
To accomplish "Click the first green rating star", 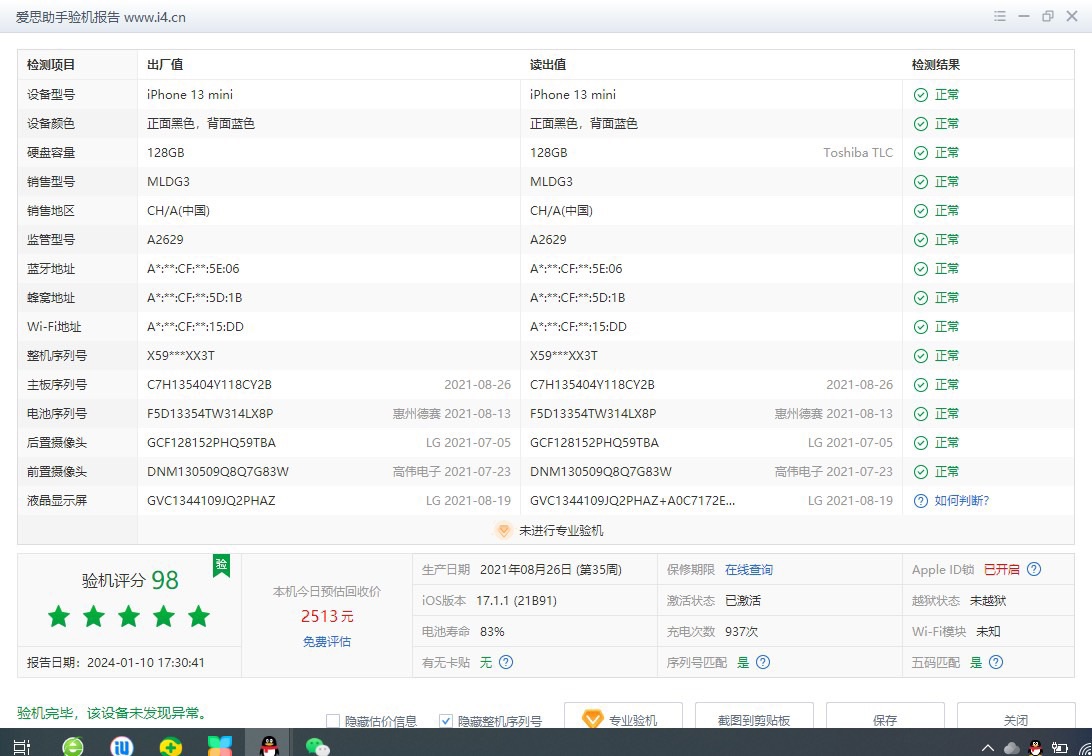I will (x=59, y=616).
